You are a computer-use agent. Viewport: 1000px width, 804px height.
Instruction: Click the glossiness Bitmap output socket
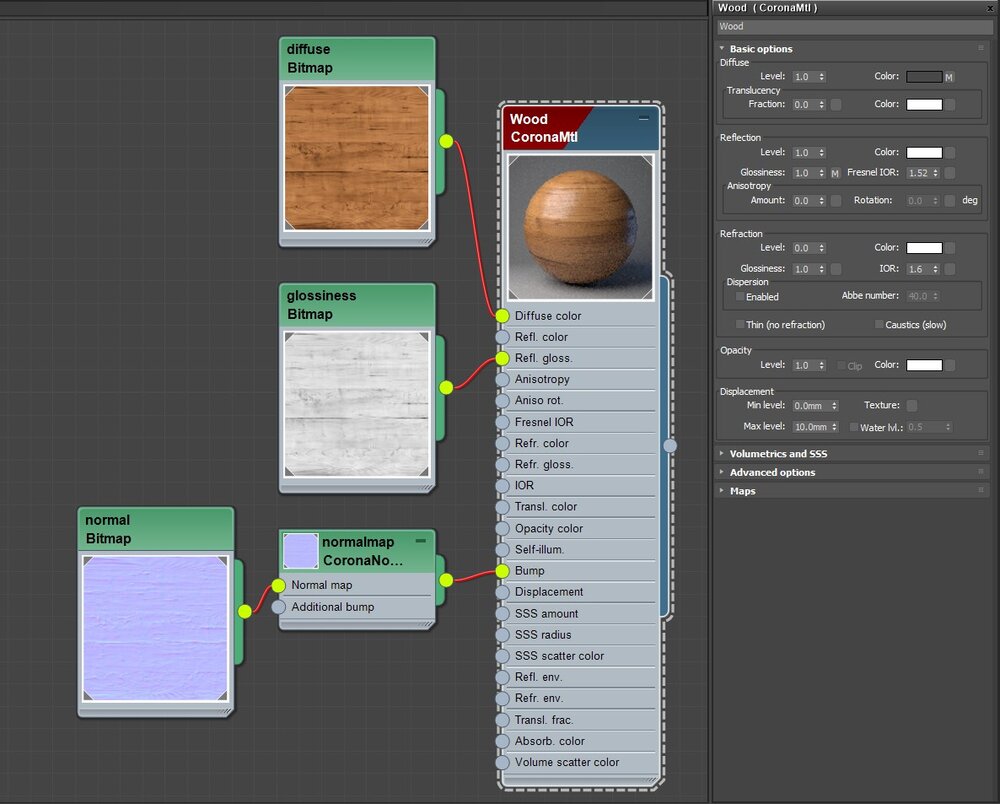pos(446,387)
